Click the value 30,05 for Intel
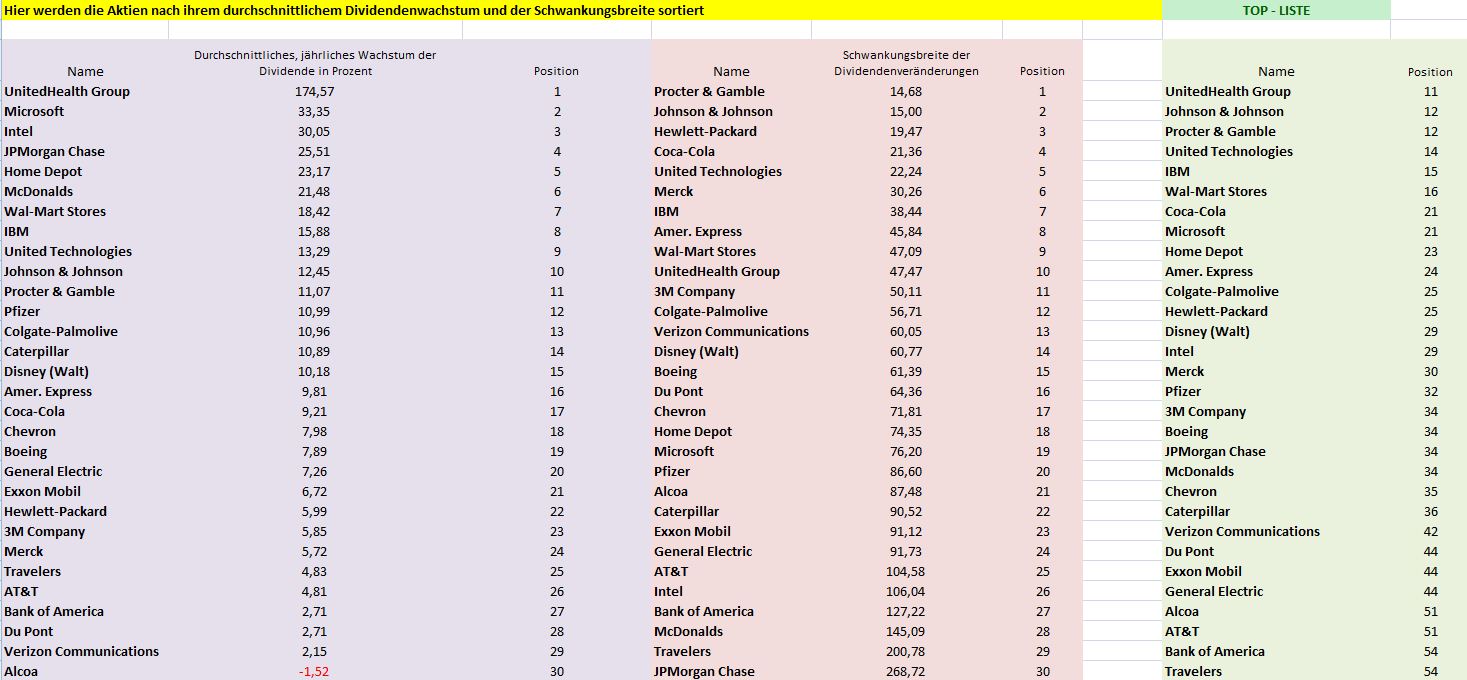The image size is (1467, 680). coord(314,131)
